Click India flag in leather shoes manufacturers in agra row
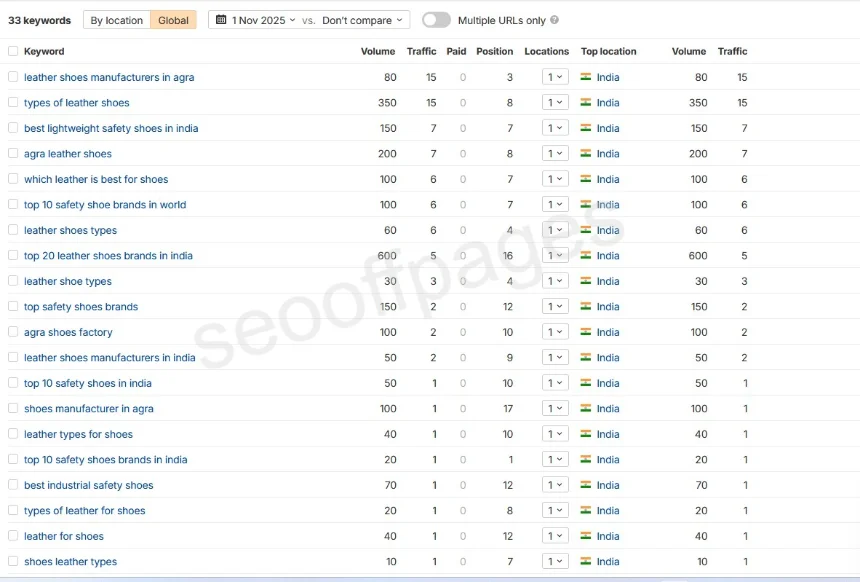This screenshot has width=860, height=582. click(x=586, y=77)
